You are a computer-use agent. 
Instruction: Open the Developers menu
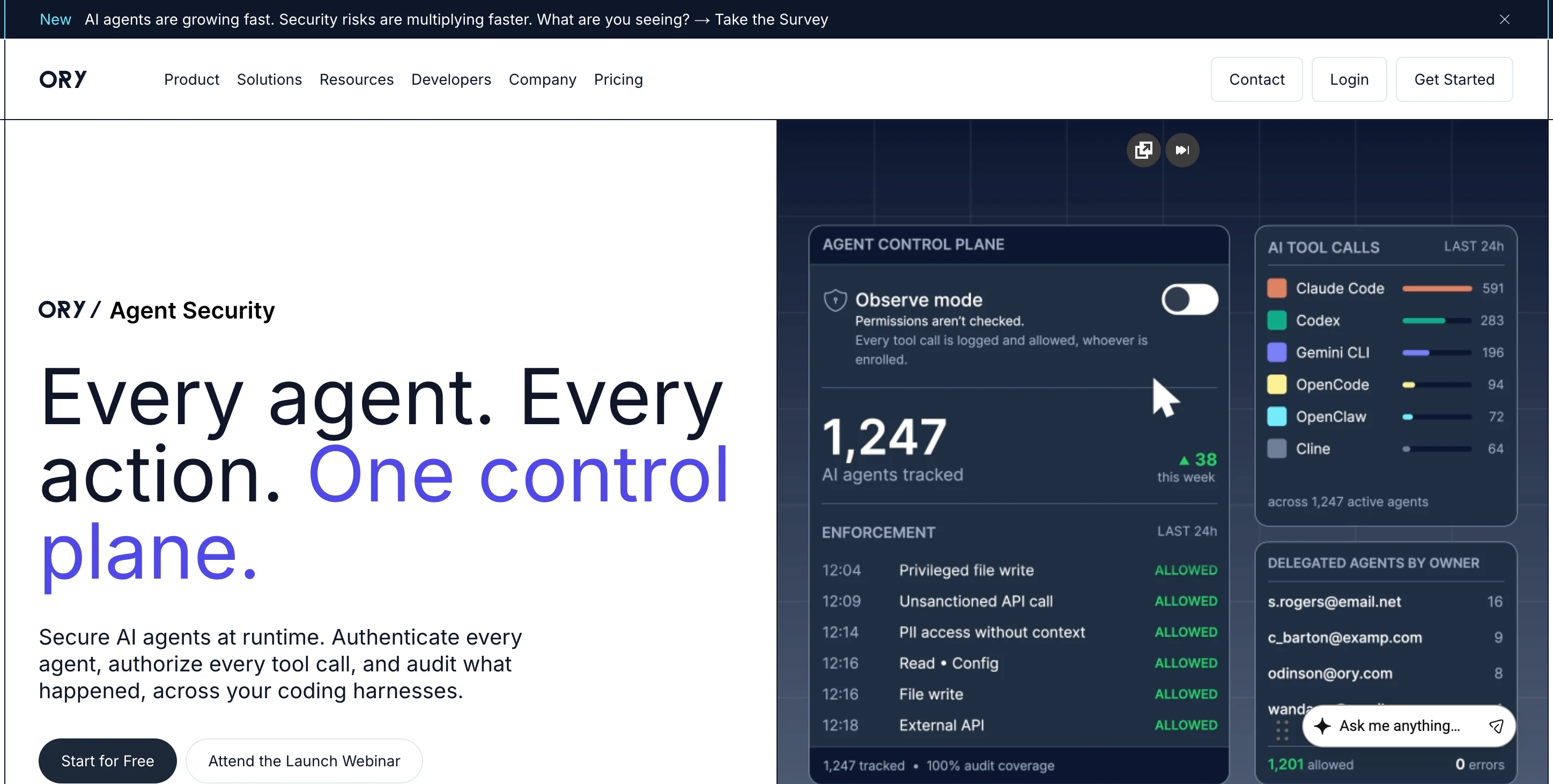pos(451,79)
